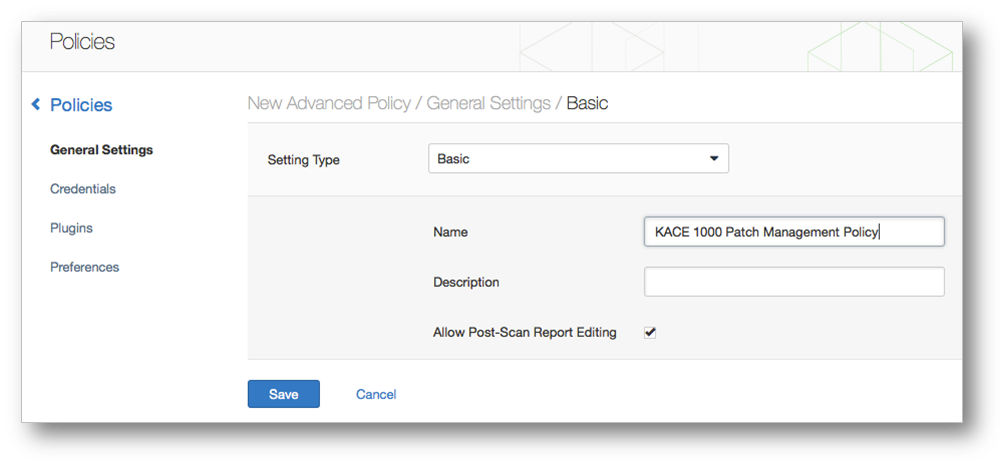The image size is (1005, 465).
Task: Click into the Name input field
Action: coord(794,232)
